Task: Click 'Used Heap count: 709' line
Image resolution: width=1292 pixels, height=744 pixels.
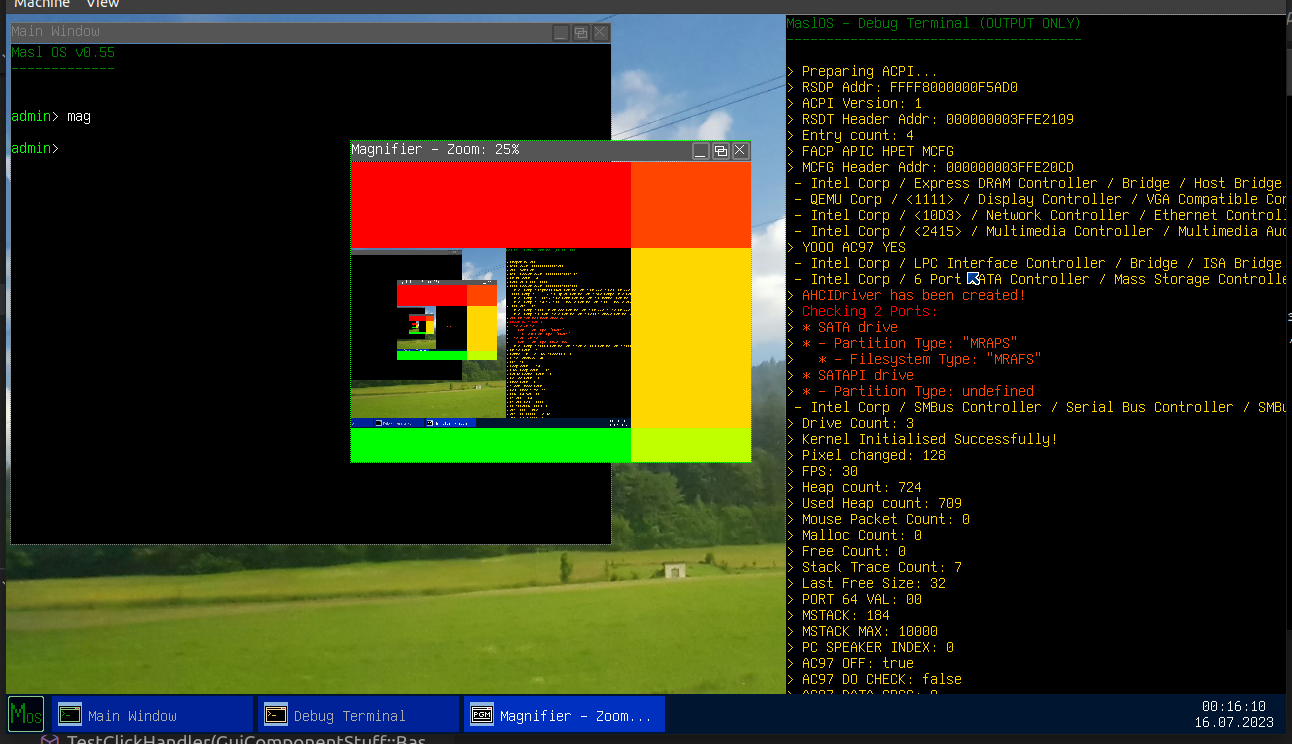Action: coord(874,503)
